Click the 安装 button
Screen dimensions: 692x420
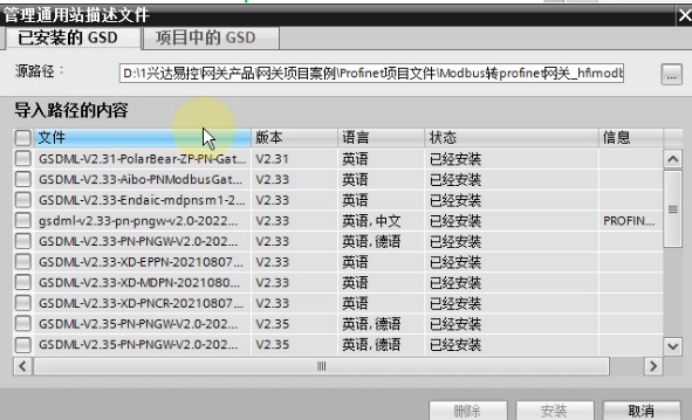(x=554, y=411)
